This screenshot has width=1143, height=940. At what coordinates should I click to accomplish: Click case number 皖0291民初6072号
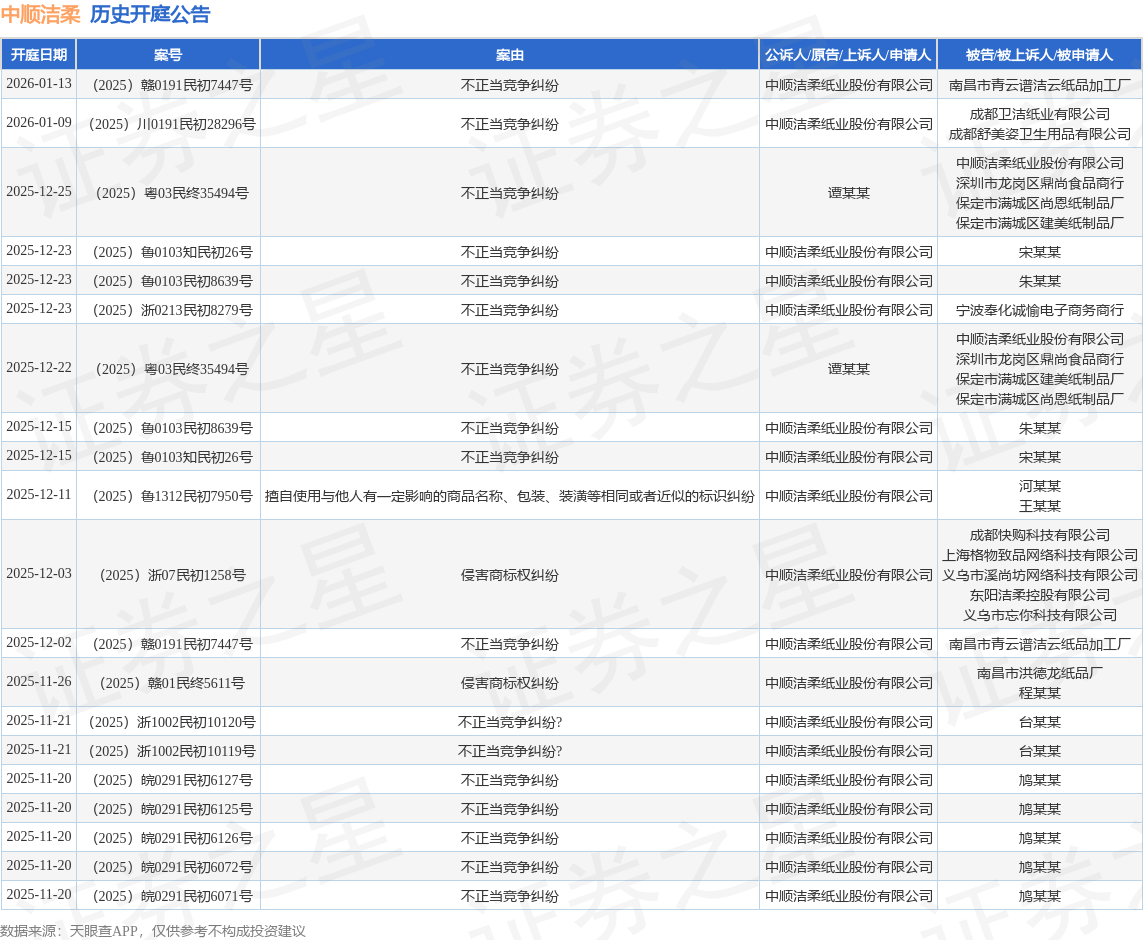172,868
